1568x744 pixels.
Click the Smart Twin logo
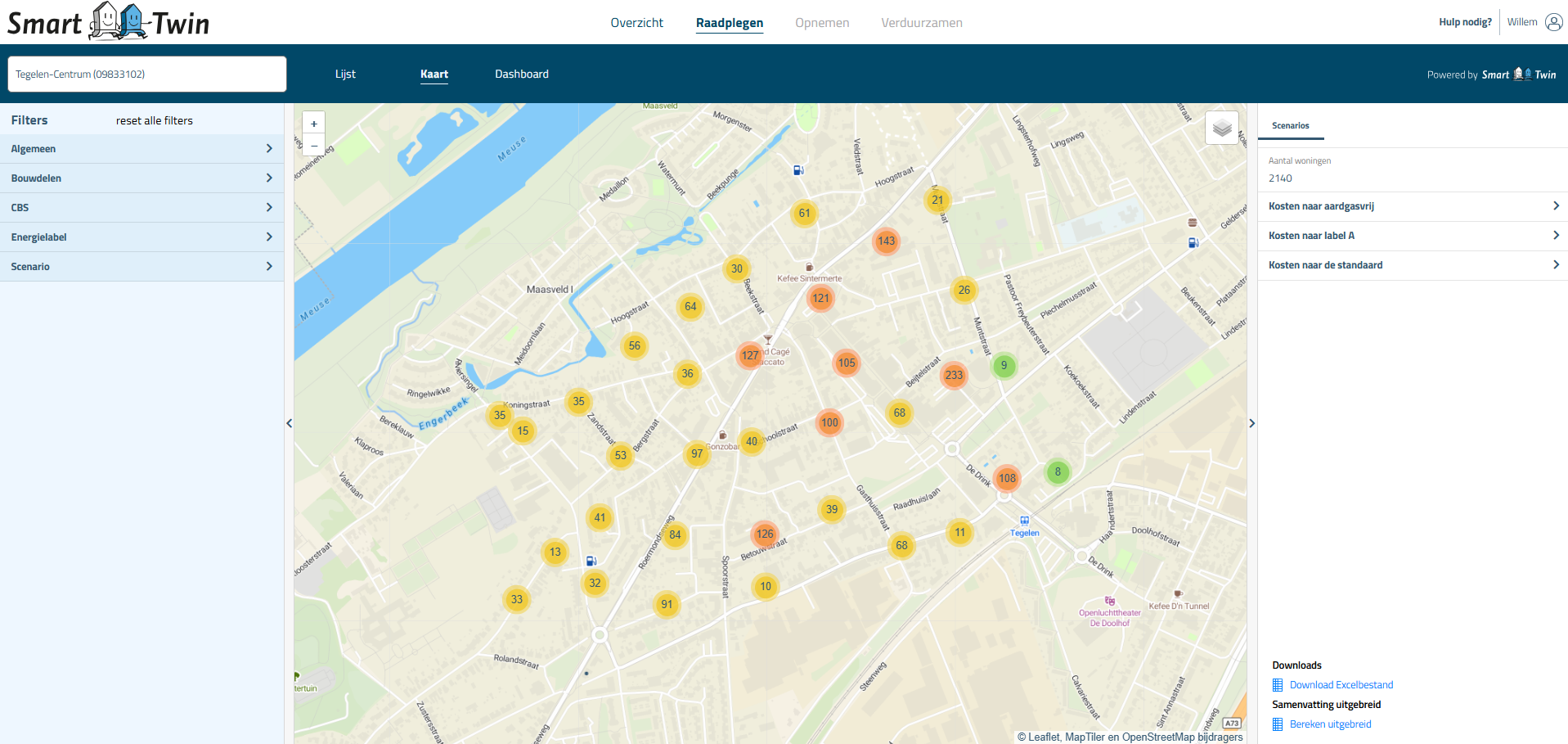tap(109, 22)
